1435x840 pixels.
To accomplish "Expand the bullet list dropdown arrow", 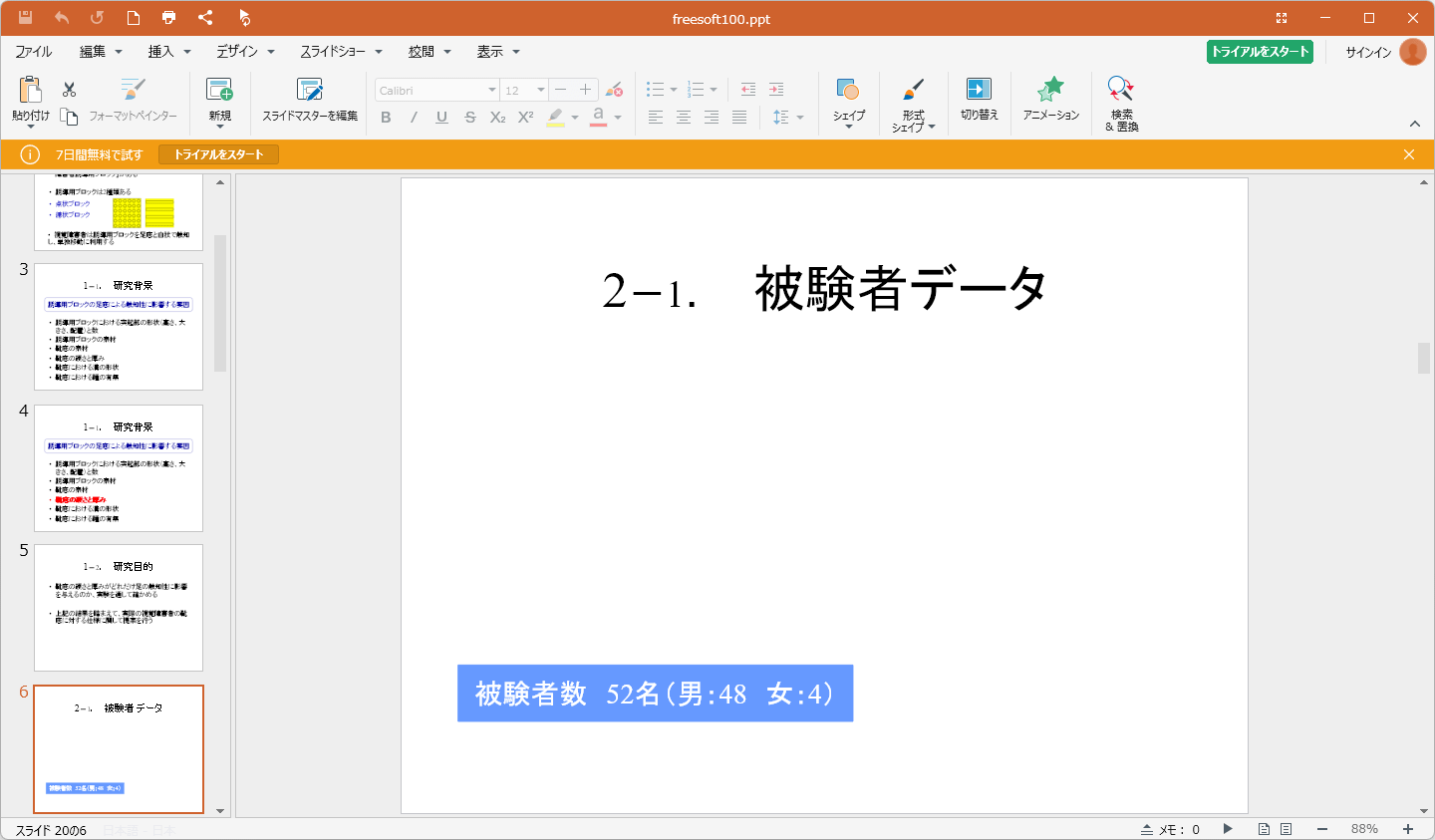I will click(x=674, y=90).
